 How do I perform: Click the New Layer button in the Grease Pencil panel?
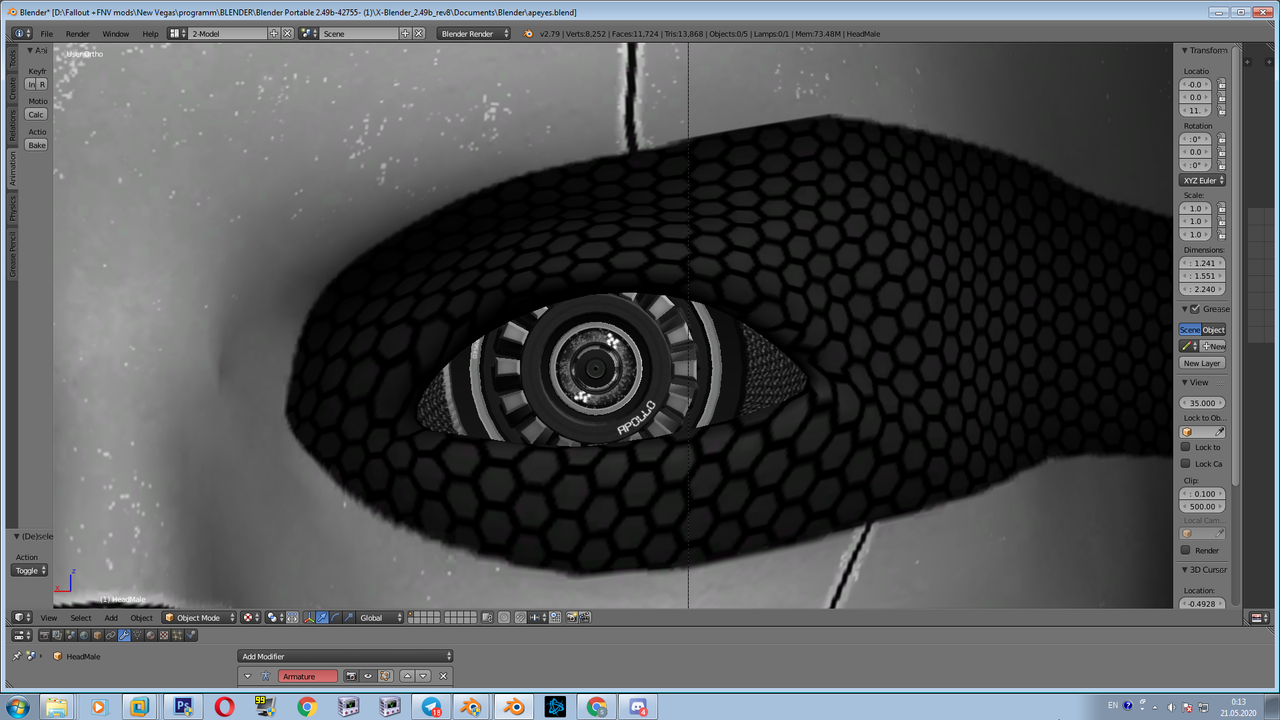pos(1201,363)
